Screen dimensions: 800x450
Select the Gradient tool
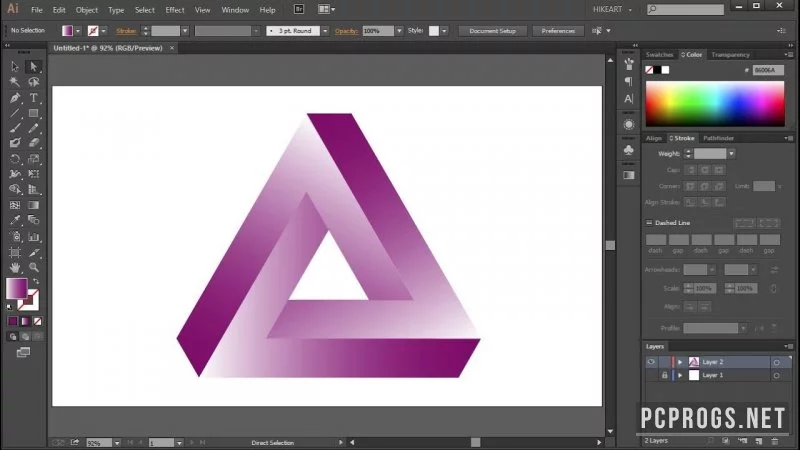point(34,205)
